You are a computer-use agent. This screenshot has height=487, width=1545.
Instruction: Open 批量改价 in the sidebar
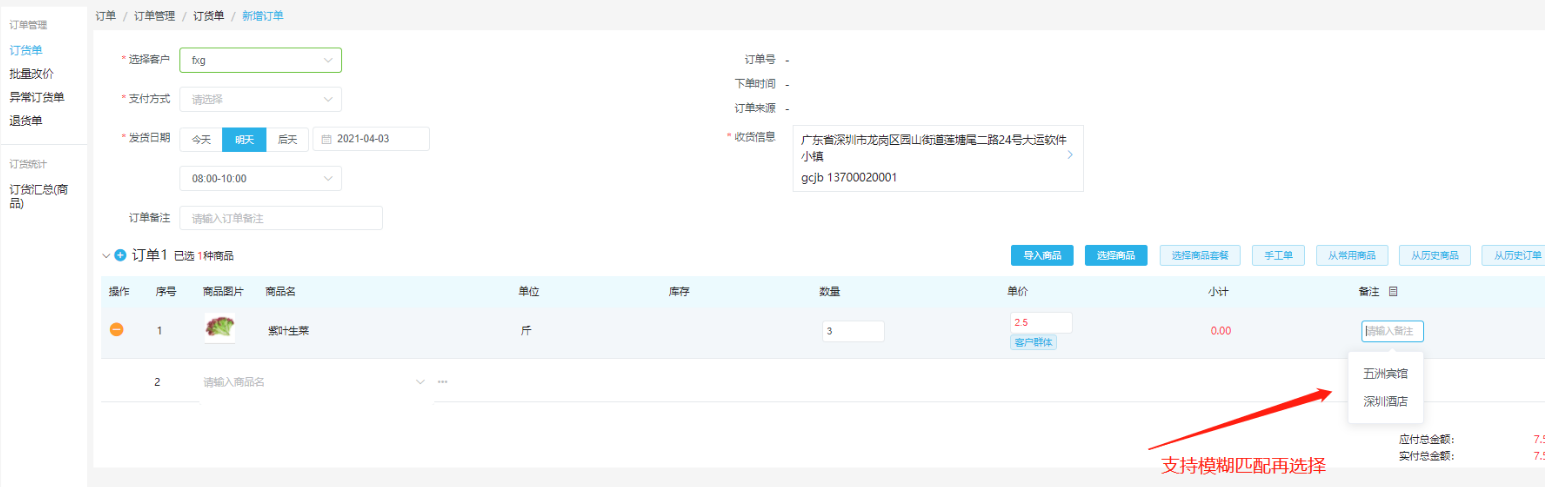(x=31, y=73)
